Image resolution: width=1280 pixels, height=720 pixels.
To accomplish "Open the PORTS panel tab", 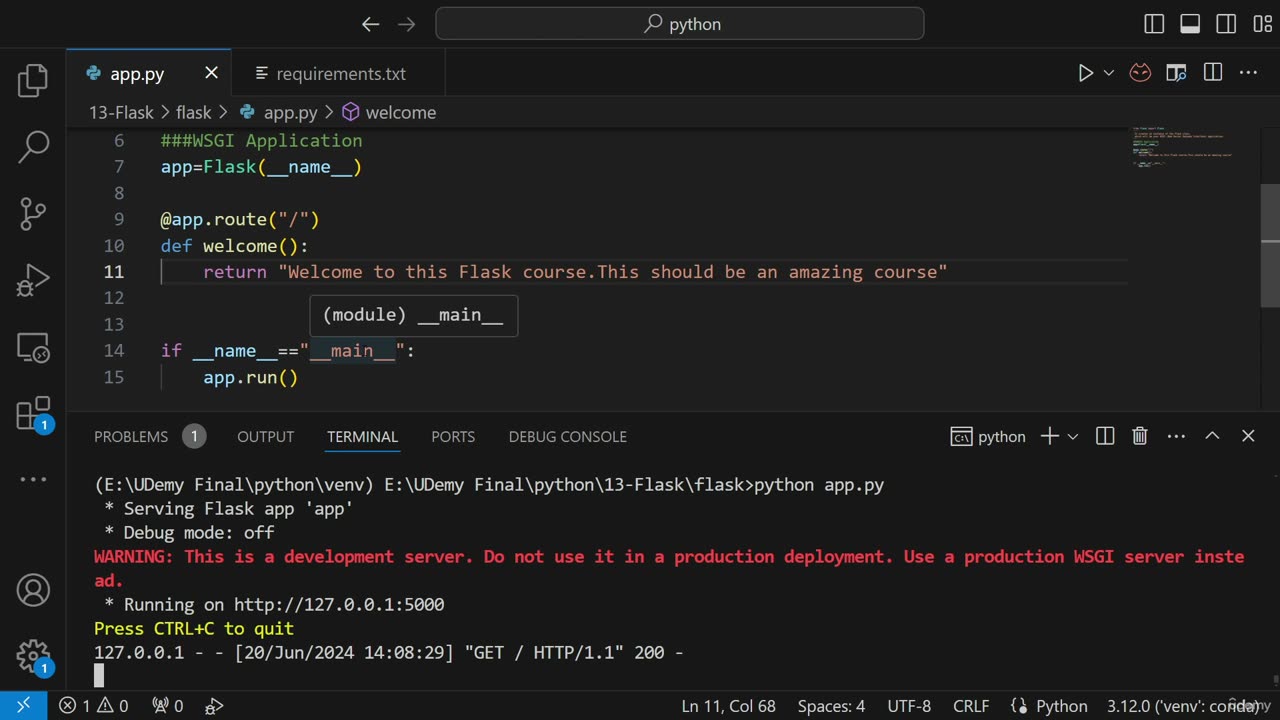I will coord(453,437).
